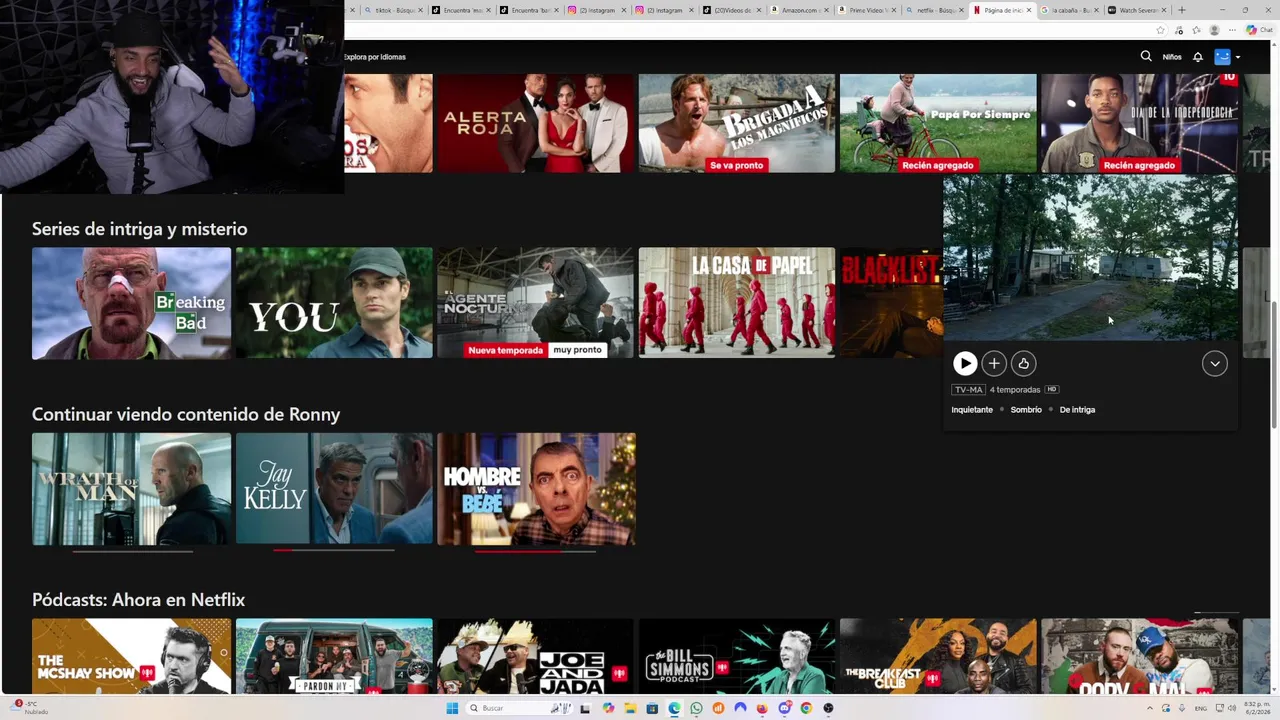The height and width of the screenshot is (720, 1280).
Task: Open OBS Studio from the taskbar
Action: click(x=828, y=708)
